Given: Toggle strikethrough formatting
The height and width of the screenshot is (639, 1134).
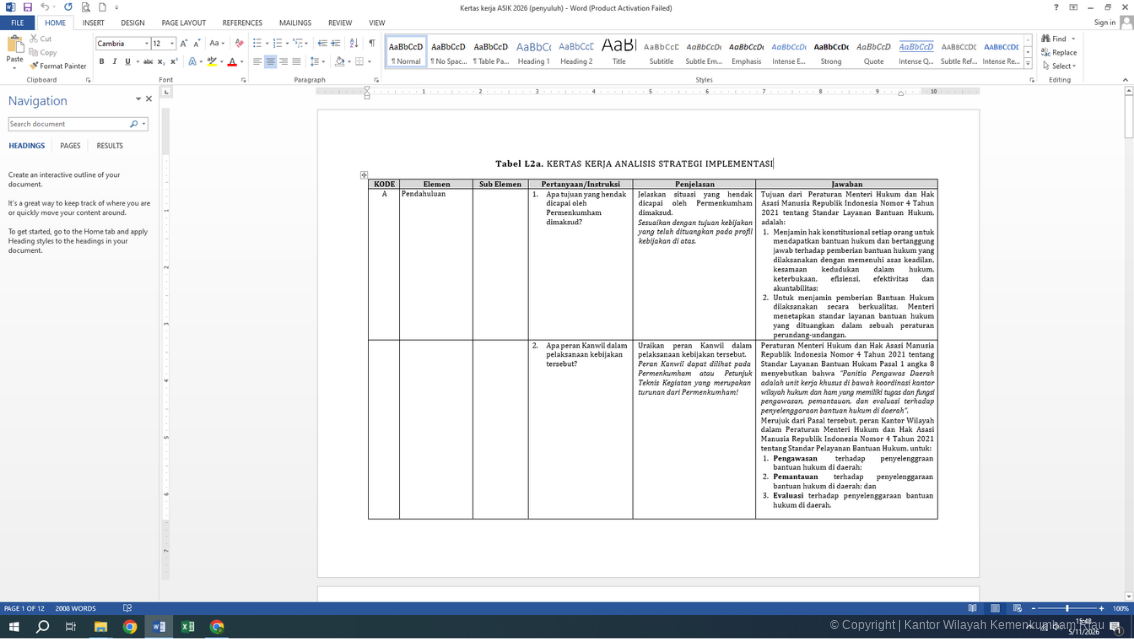Looking at the screenshot, I should (x=148, y=62).
